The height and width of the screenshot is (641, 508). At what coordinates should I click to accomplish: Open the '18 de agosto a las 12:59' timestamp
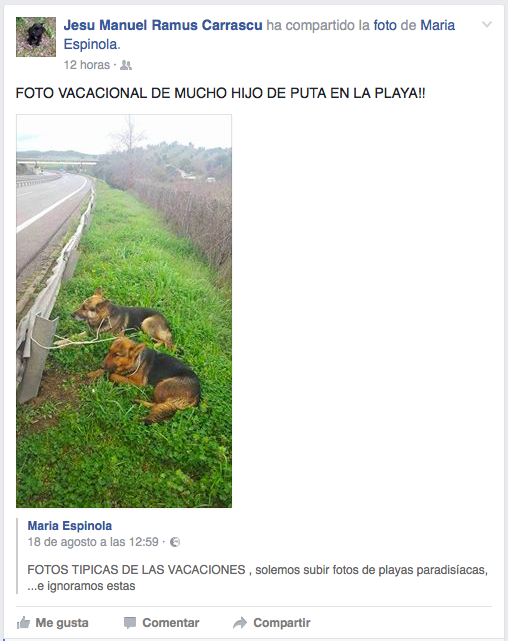coord(93,542)
